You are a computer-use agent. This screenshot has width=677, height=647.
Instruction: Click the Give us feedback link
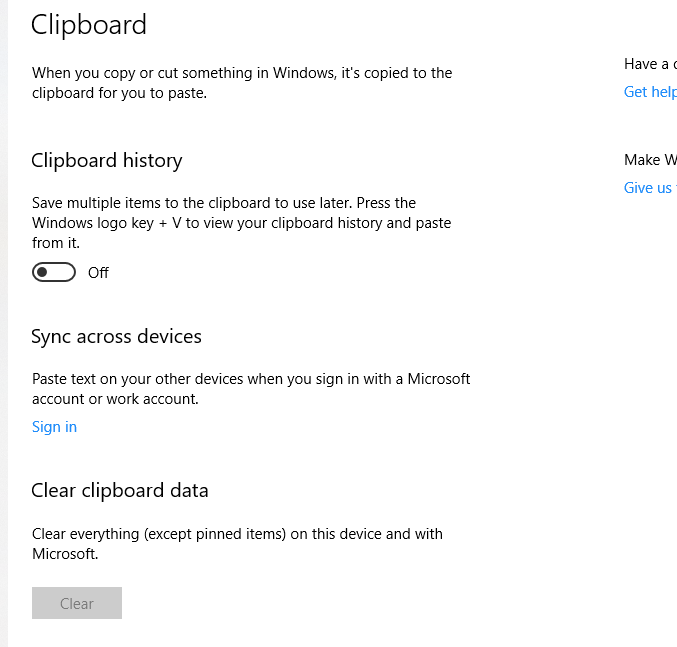click(x=650, y=188)
